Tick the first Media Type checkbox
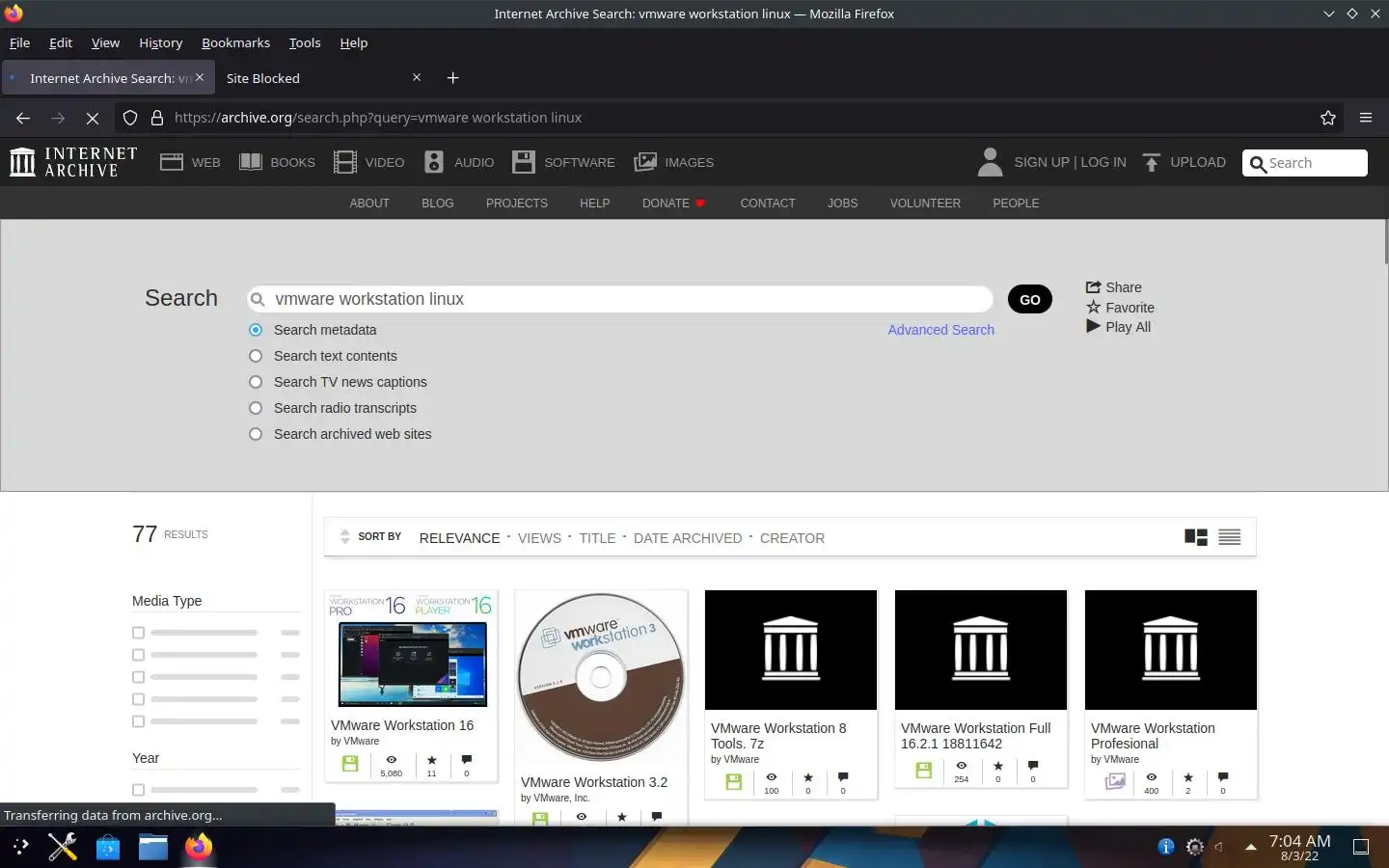The image size is (1389, 868). point(138,633)
